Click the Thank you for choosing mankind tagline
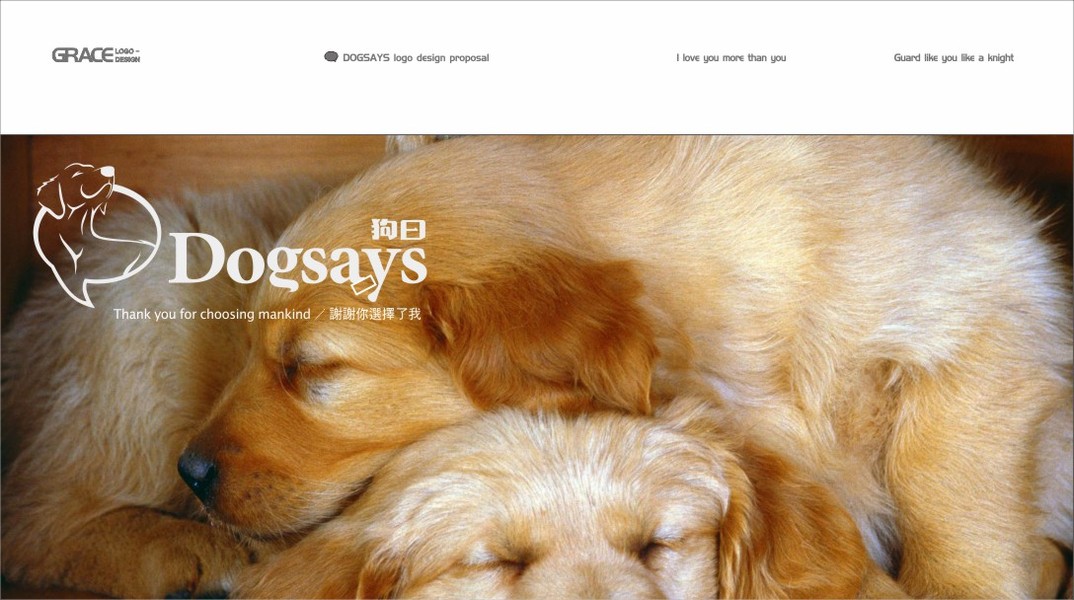1074x600 pixels. pyautogui.click(x=212, y=314)
